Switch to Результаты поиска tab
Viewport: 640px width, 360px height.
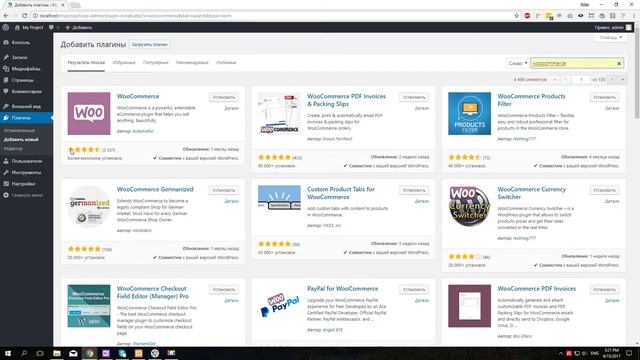pyautogui.click(x=86, y=63)
